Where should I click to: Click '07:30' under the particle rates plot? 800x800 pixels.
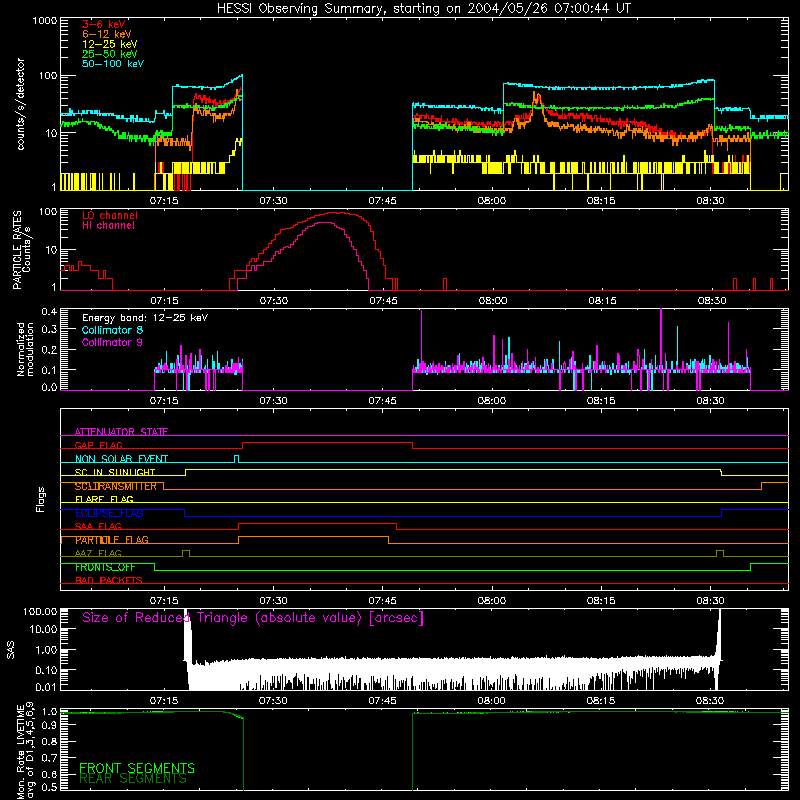point(273,301)
